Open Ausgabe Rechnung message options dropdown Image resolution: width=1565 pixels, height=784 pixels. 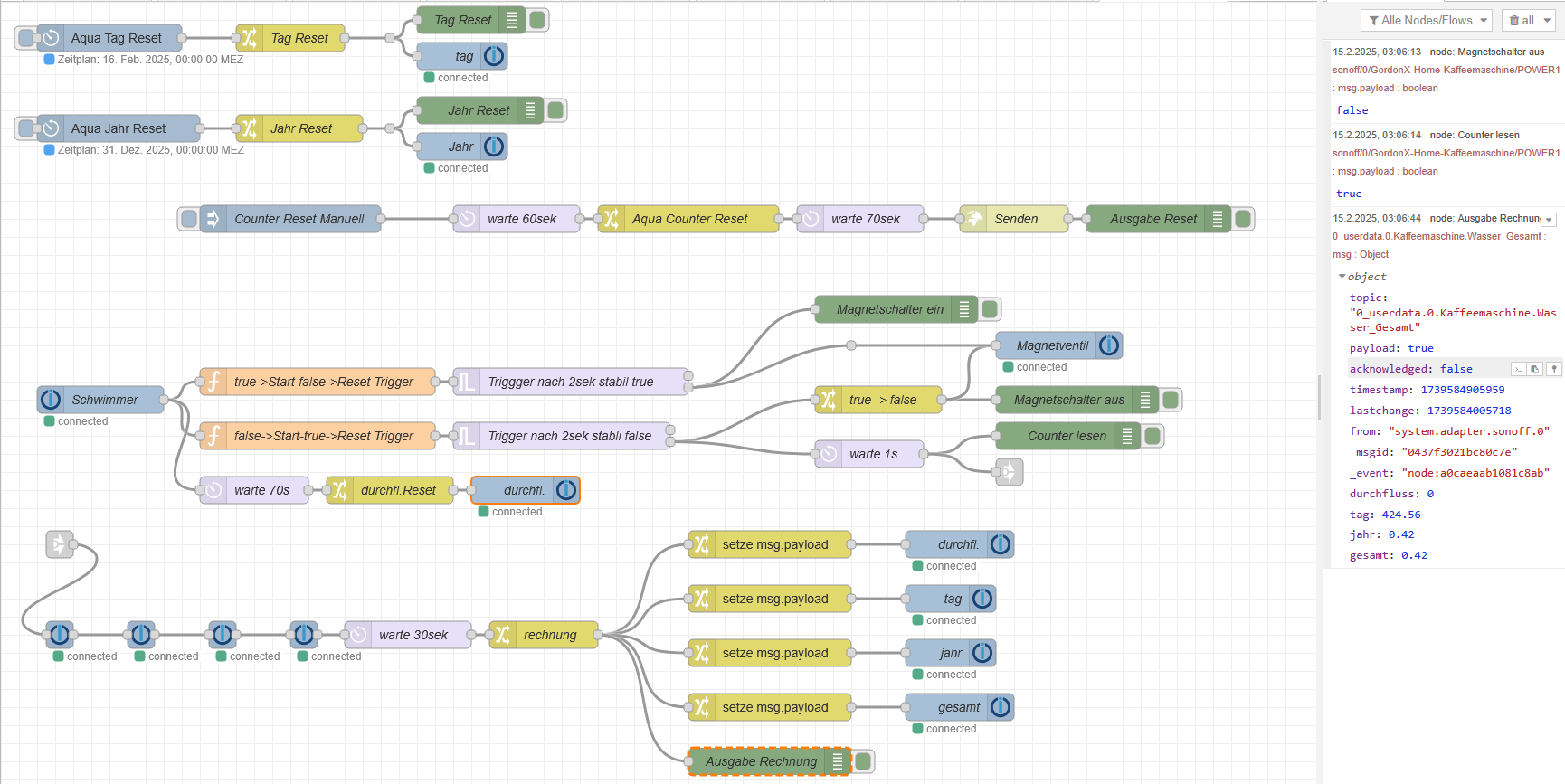tap(1549, 220)
